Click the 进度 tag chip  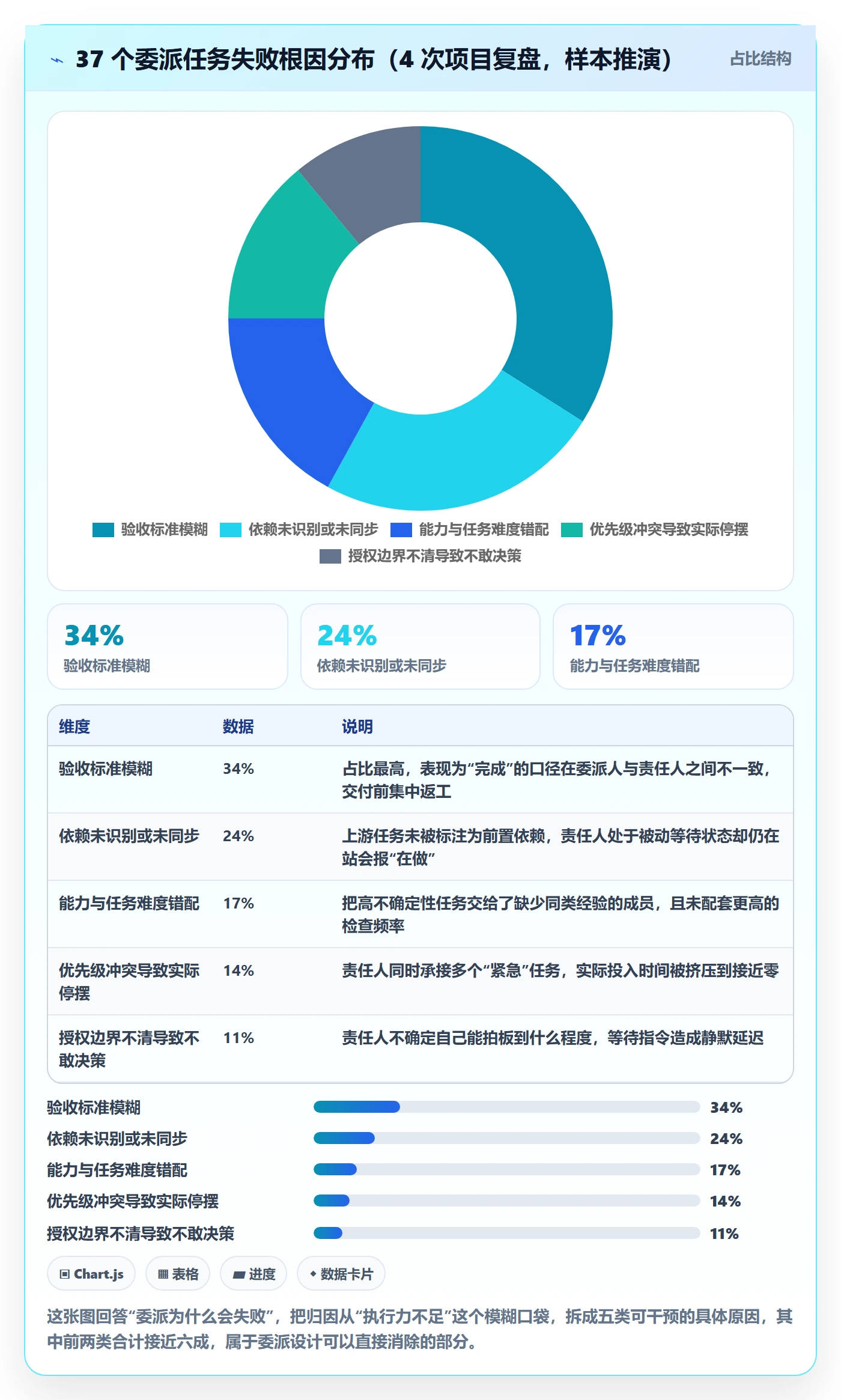tap(254, 1274)
